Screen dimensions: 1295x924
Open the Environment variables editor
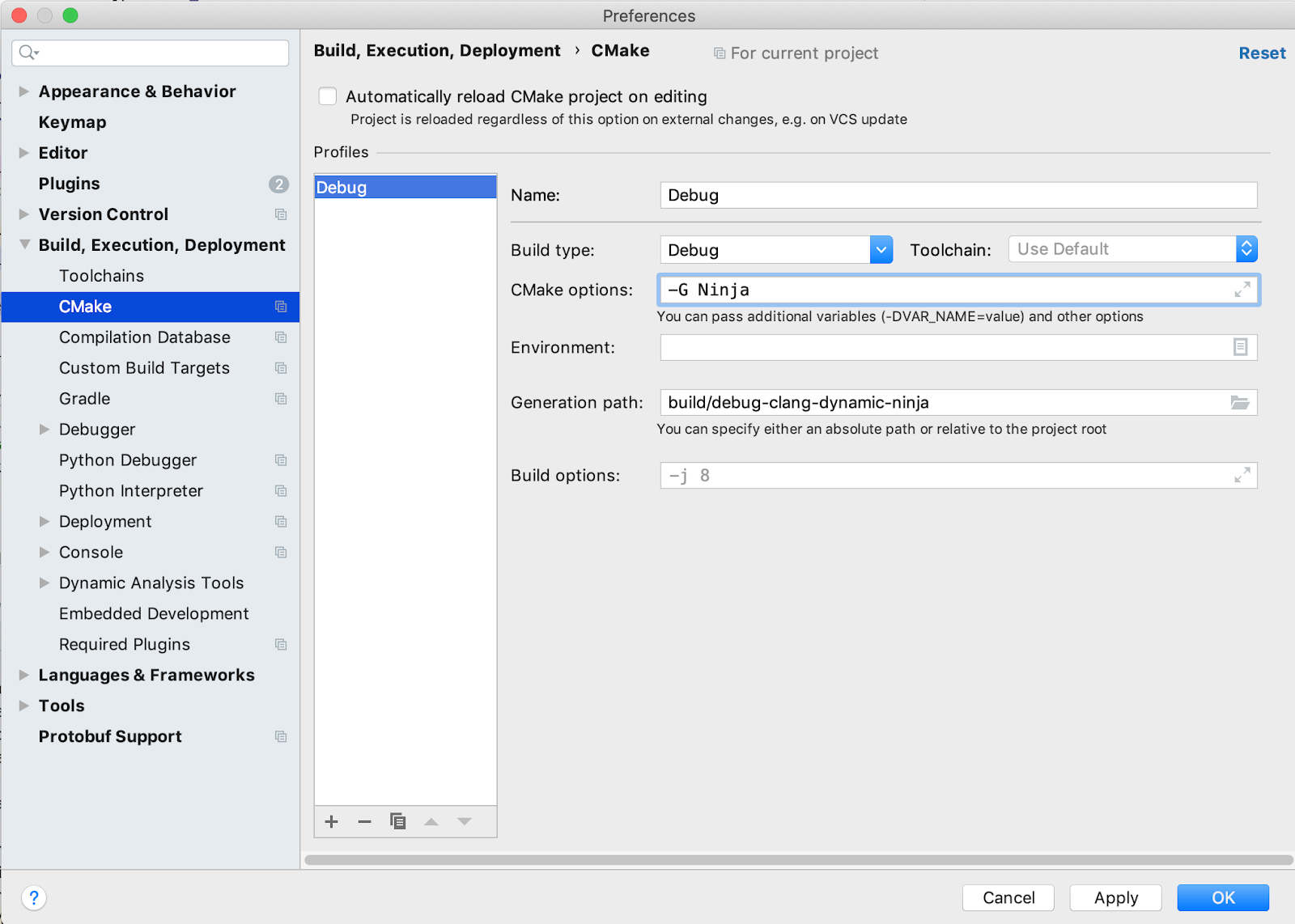(x=1239, y=347)
